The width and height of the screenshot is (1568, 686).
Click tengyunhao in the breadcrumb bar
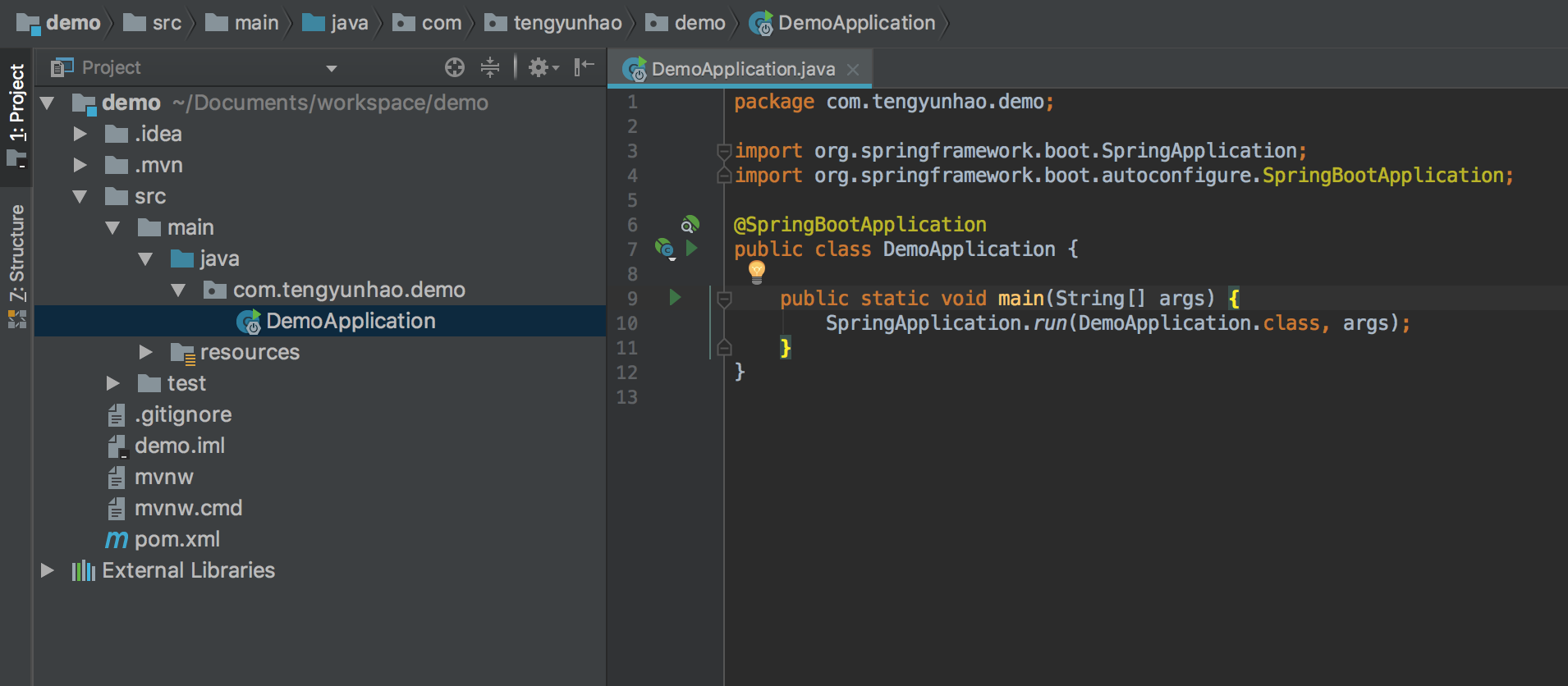pyautogui.click(x=566, y=23)
